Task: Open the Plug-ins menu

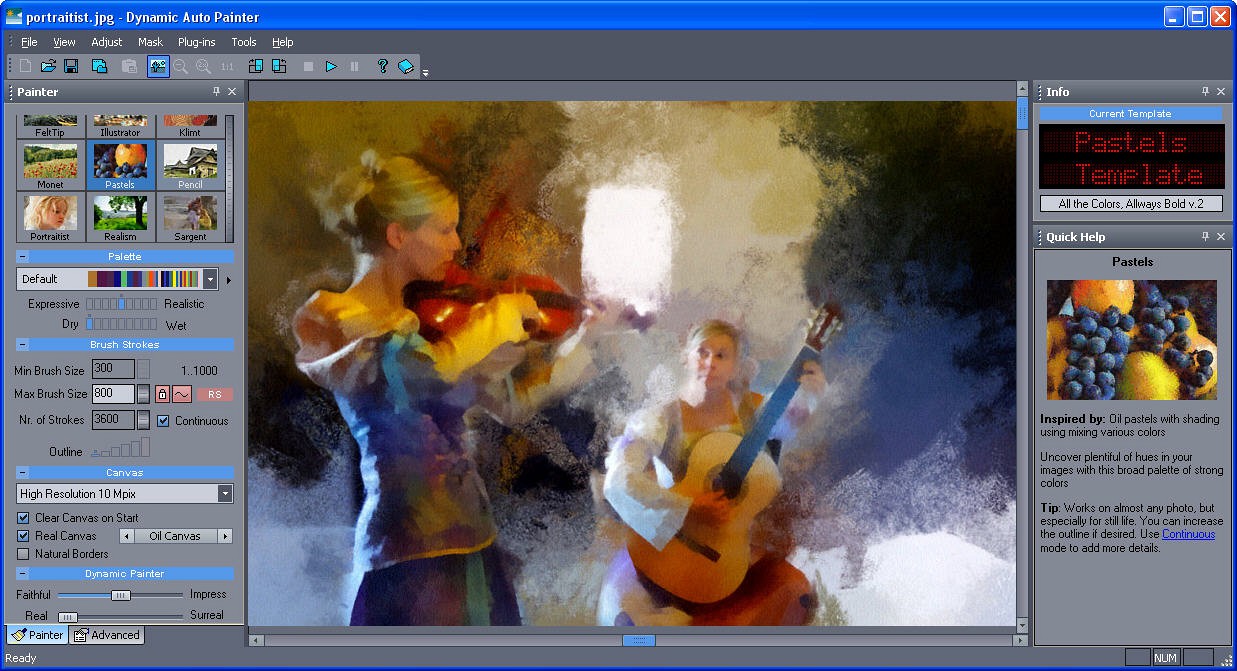Action: point(196,42)
